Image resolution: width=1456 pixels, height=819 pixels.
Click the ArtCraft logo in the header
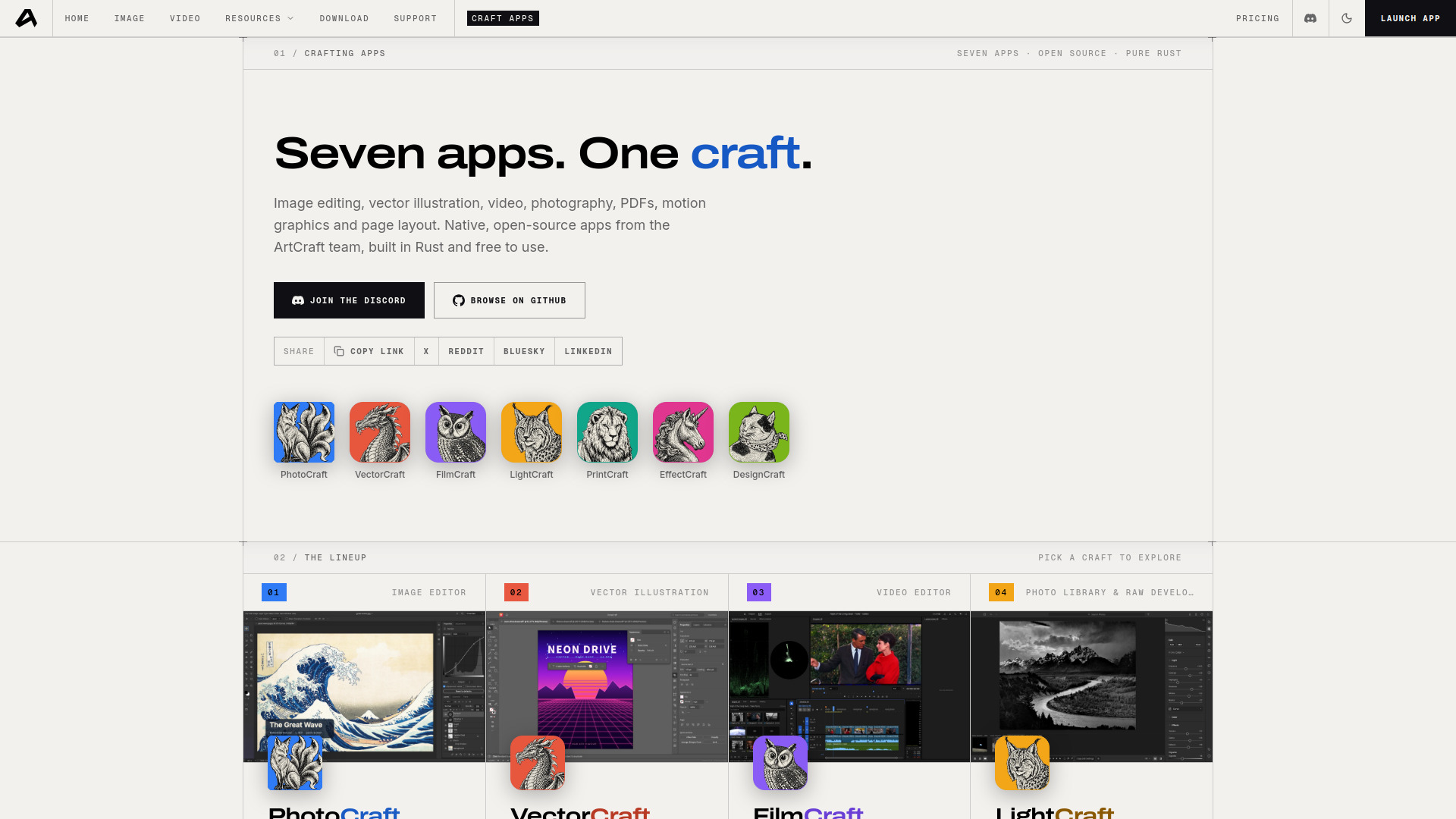(x=27, y=18)
